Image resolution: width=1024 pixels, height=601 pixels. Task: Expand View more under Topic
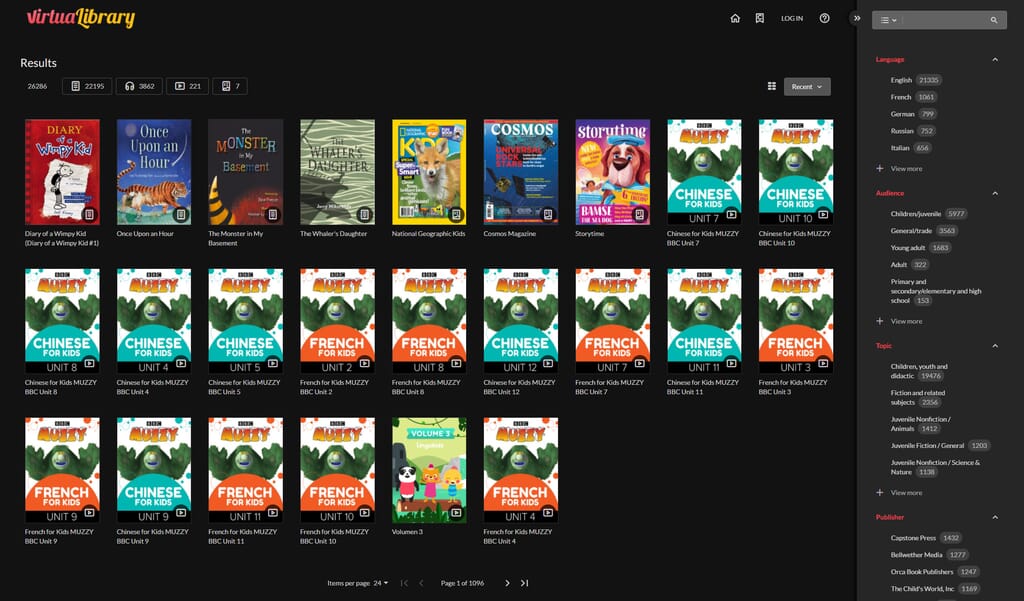click(900, 493)
